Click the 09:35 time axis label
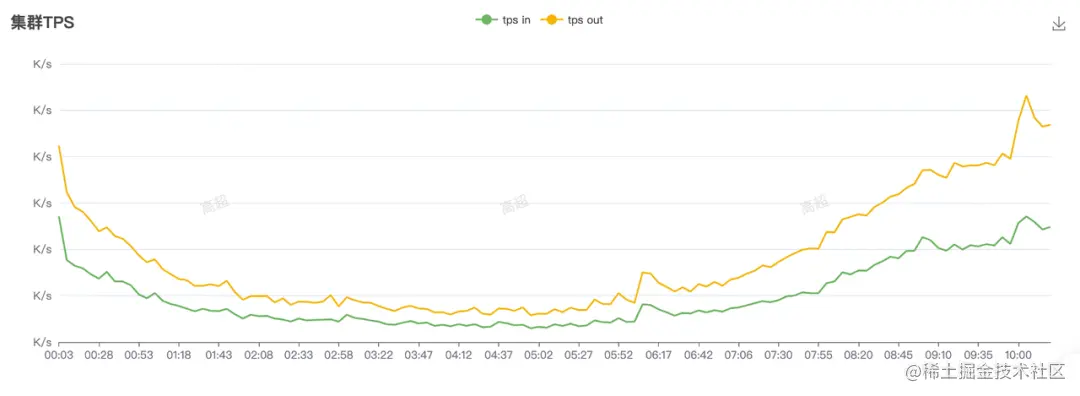1080x396 pixels. (x=978, y=355)
